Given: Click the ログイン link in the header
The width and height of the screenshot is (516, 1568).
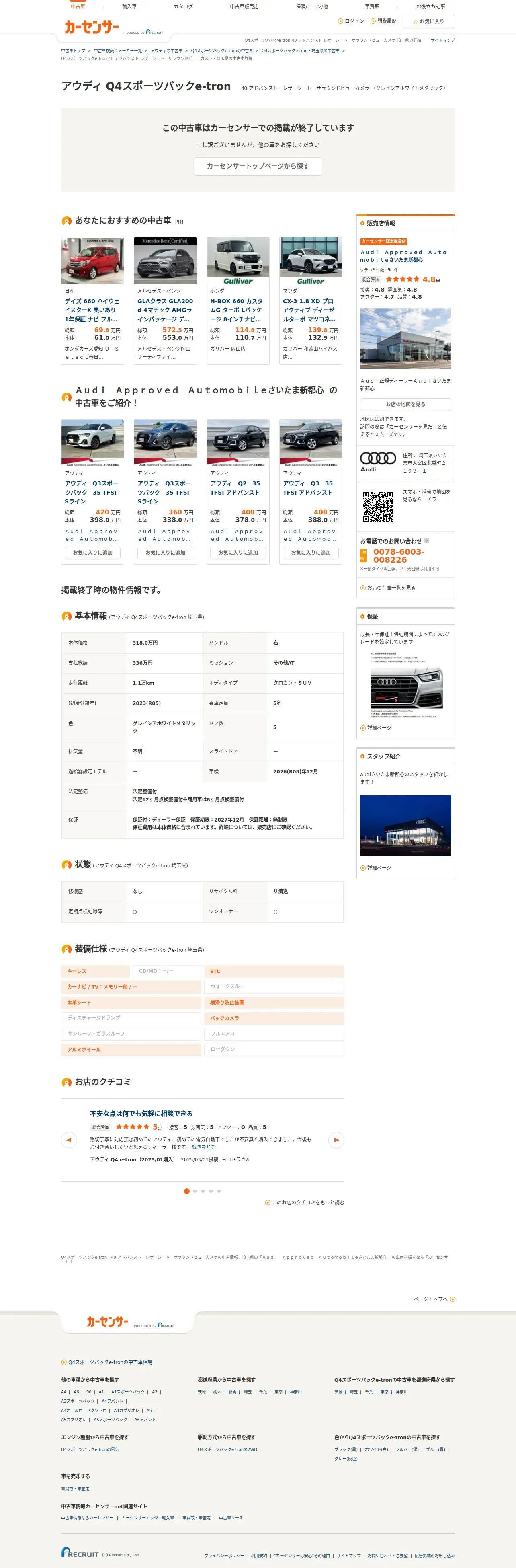Looking at the screenshot, I should 351,21.
